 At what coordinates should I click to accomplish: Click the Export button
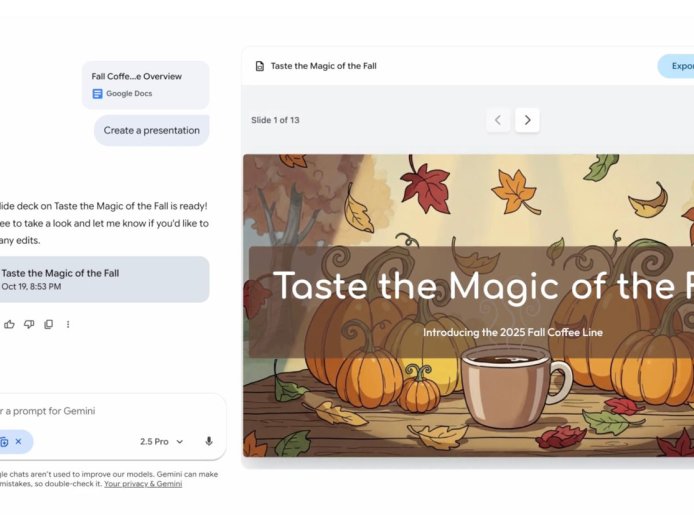tap(678, 66)
